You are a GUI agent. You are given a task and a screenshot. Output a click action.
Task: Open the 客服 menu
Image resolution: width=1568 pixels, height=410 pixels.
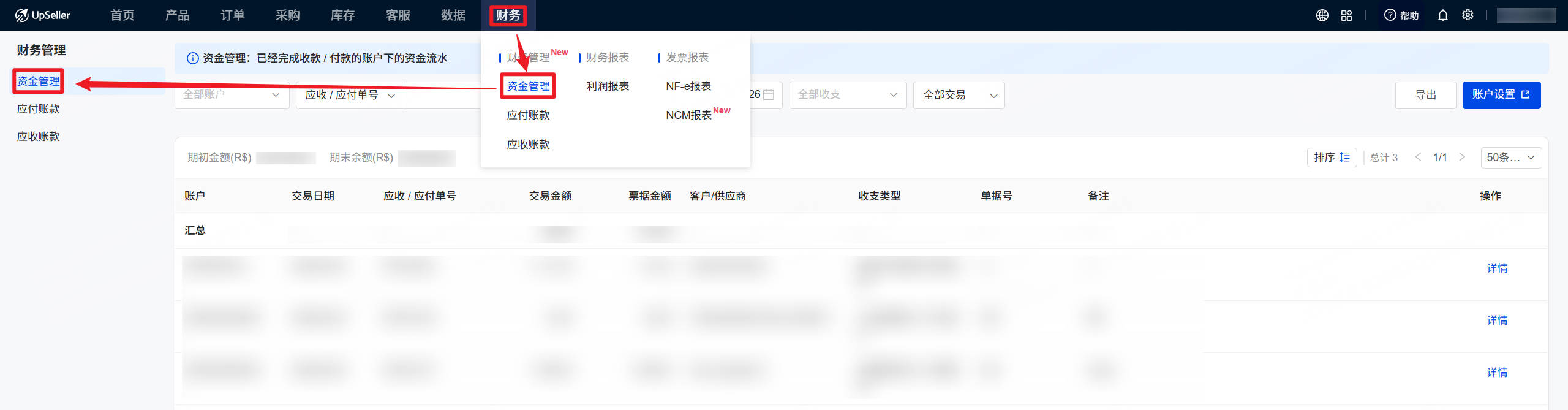[x=398, y=15]
